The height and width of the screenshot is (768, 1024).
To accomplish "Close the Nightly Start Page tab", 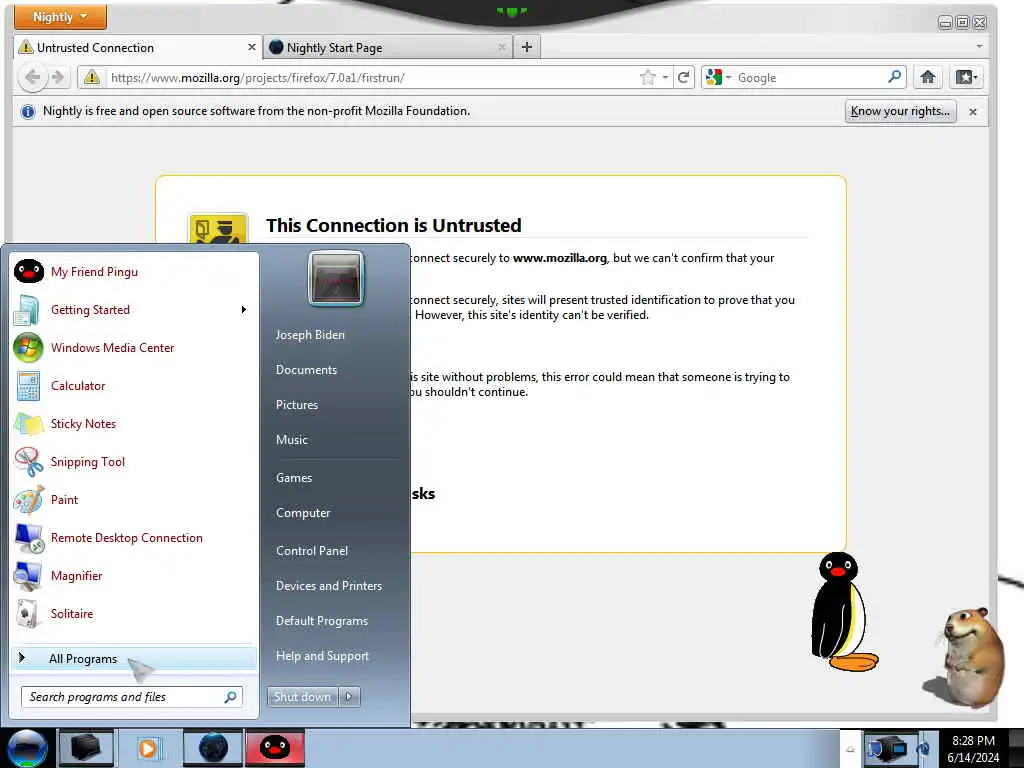I will point(502,47).
